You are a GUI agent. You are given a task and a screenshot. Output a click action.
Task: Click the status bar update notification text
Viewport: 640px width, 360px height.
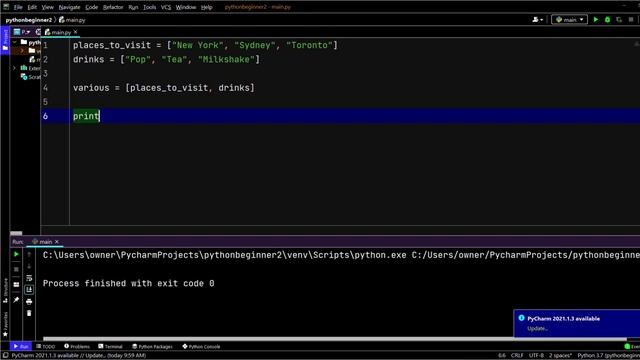pos(78,356)
